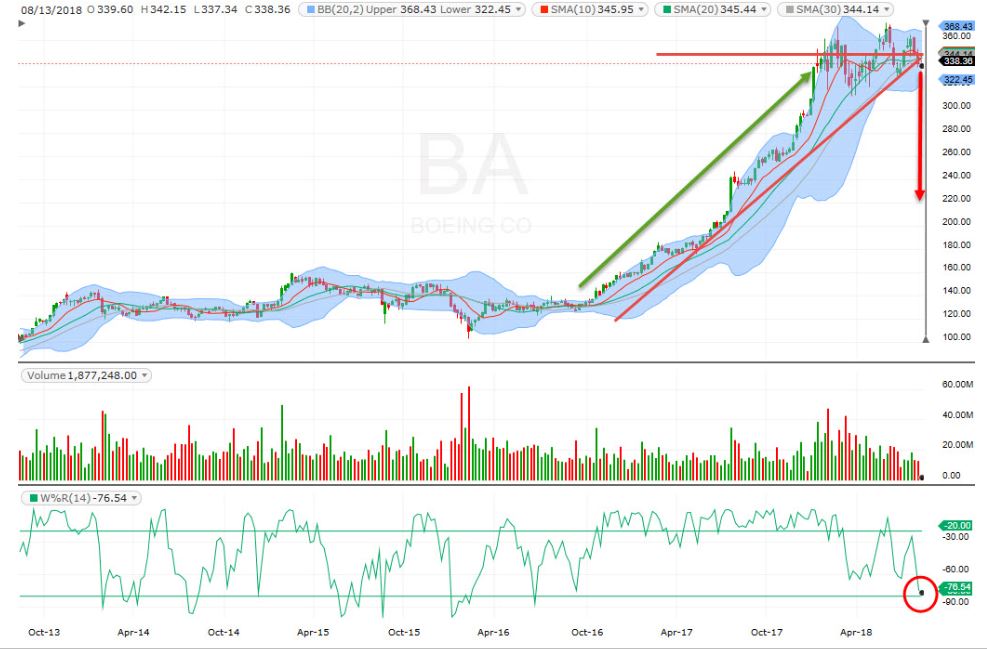The image size is (987, 649).
Task: Select the black 338.36 last price tag
Action: (x=957, y=61)
